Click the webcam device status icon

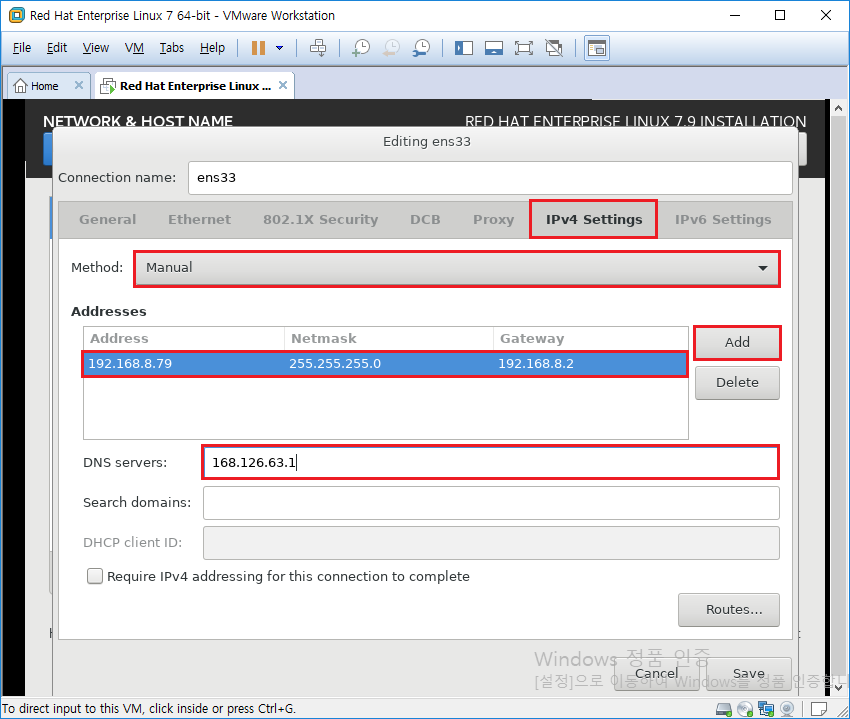point(787,709)
